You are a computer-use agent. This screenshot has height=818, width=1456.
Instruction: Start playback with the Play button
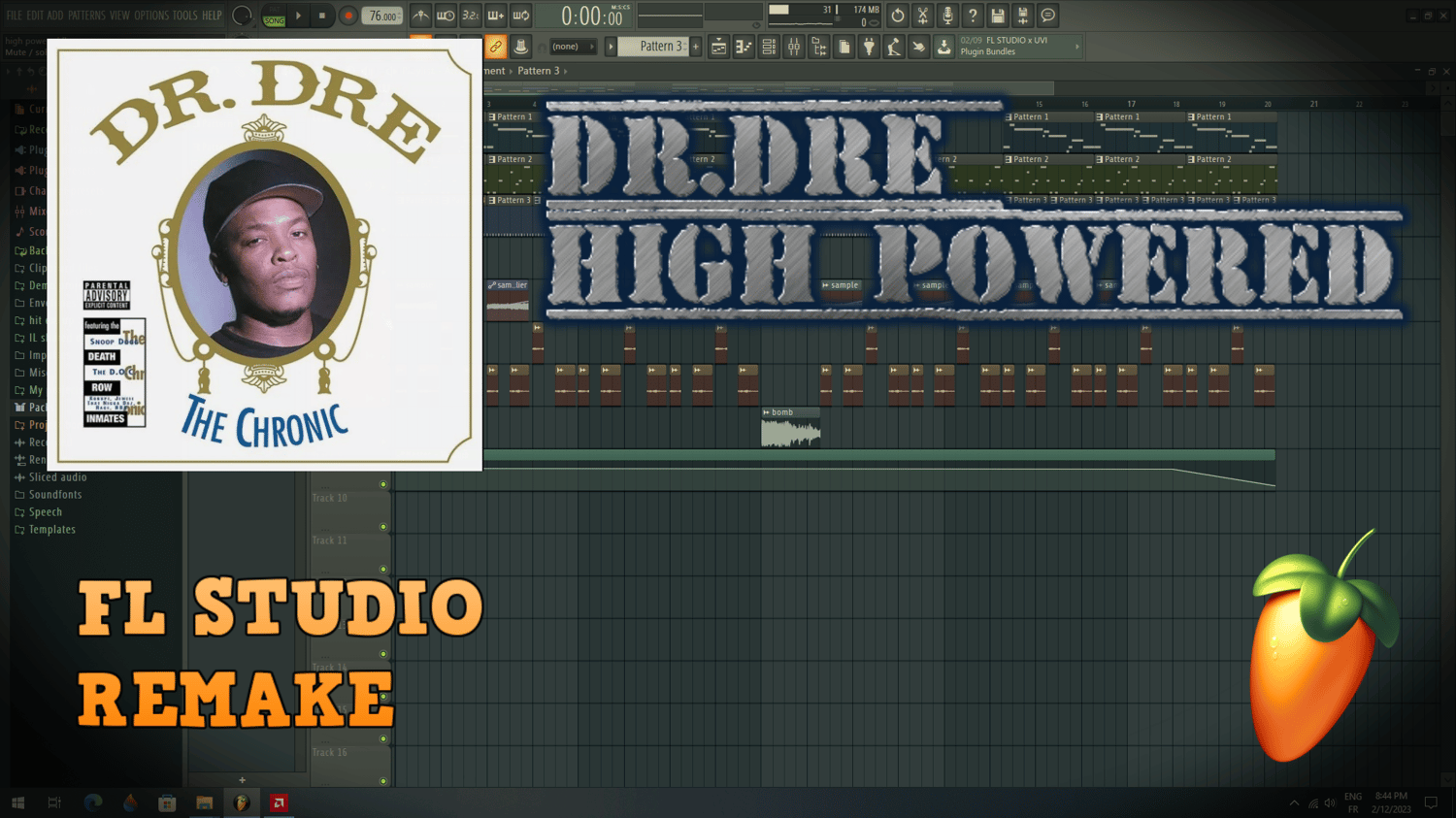pos(298,16)
